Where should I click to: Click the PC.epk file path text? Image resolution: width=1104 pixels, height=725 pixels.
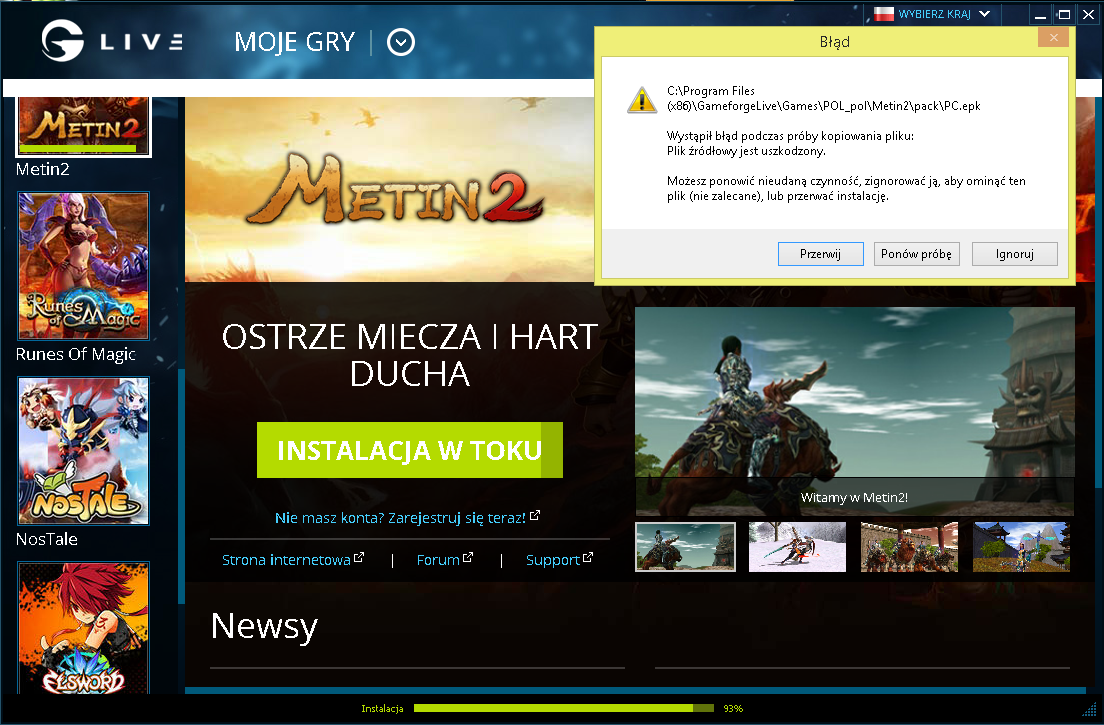click(823, 99)
